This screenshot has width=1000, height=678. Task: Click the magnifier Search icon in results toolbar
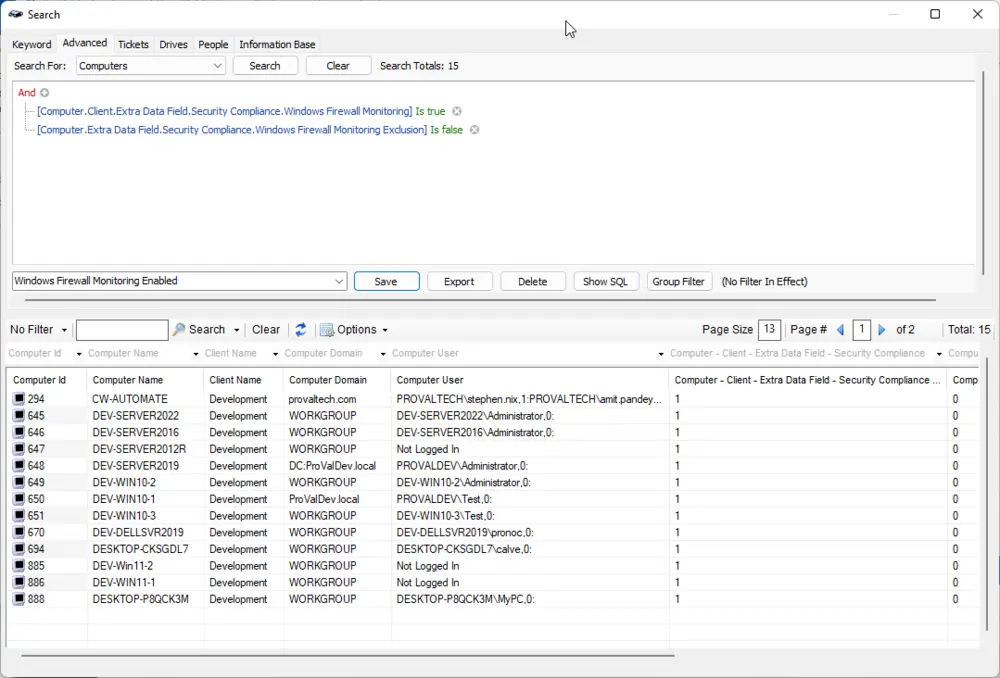tap(179, 330)
